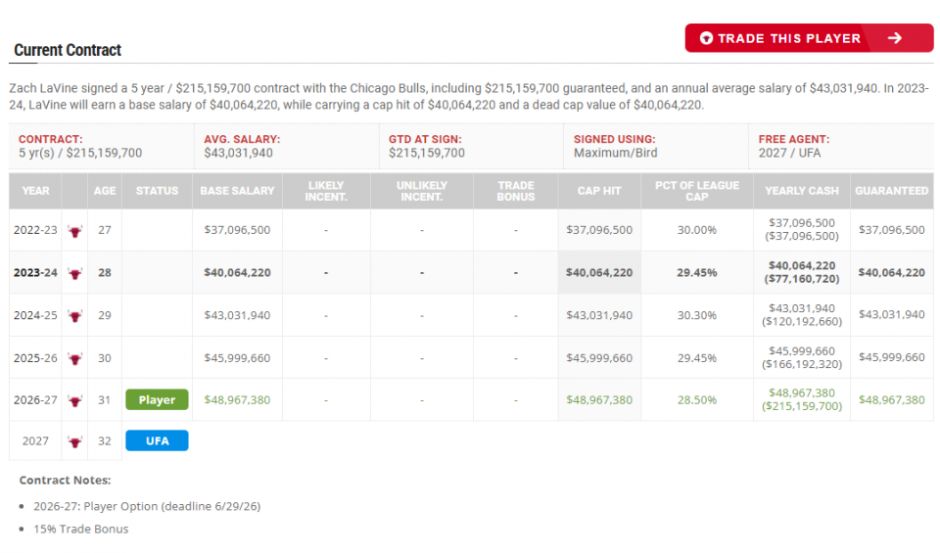
Task: Click green base salary $48,967,380
Action: pyautogui.click(x=237, y=399)
